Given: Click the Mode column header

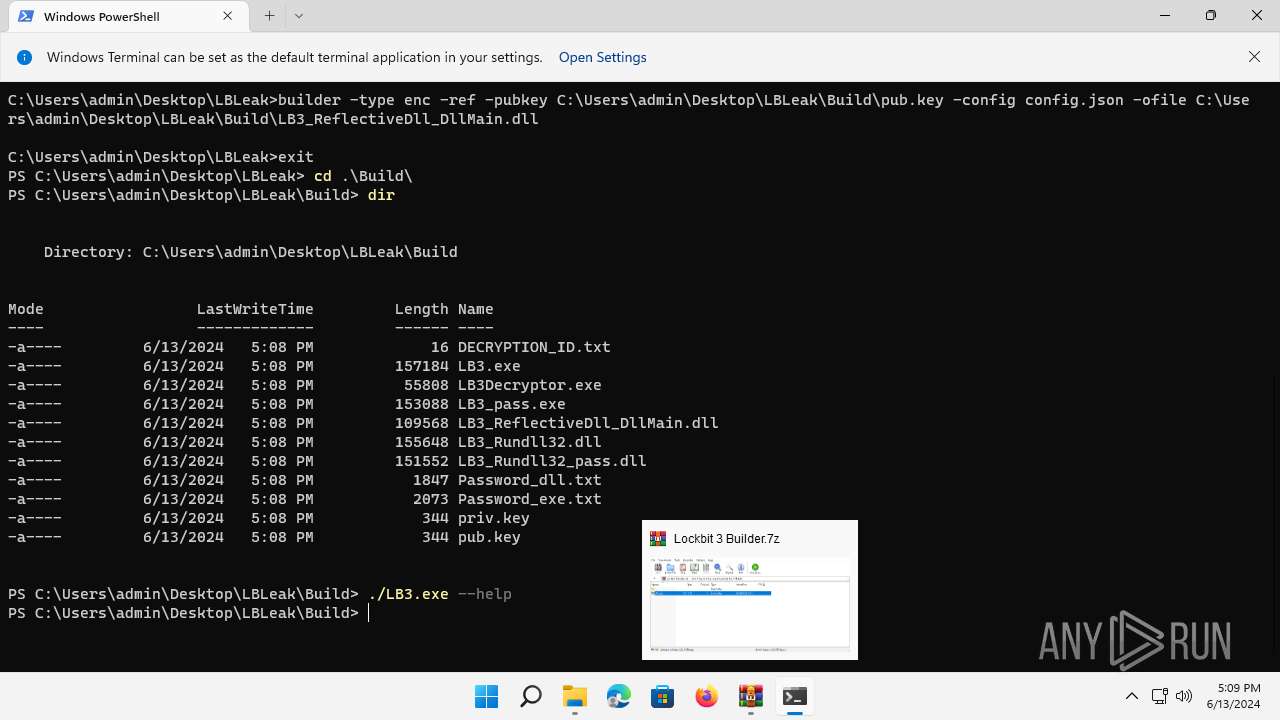Looking at the screenshot, I should (x=26, y=309).
